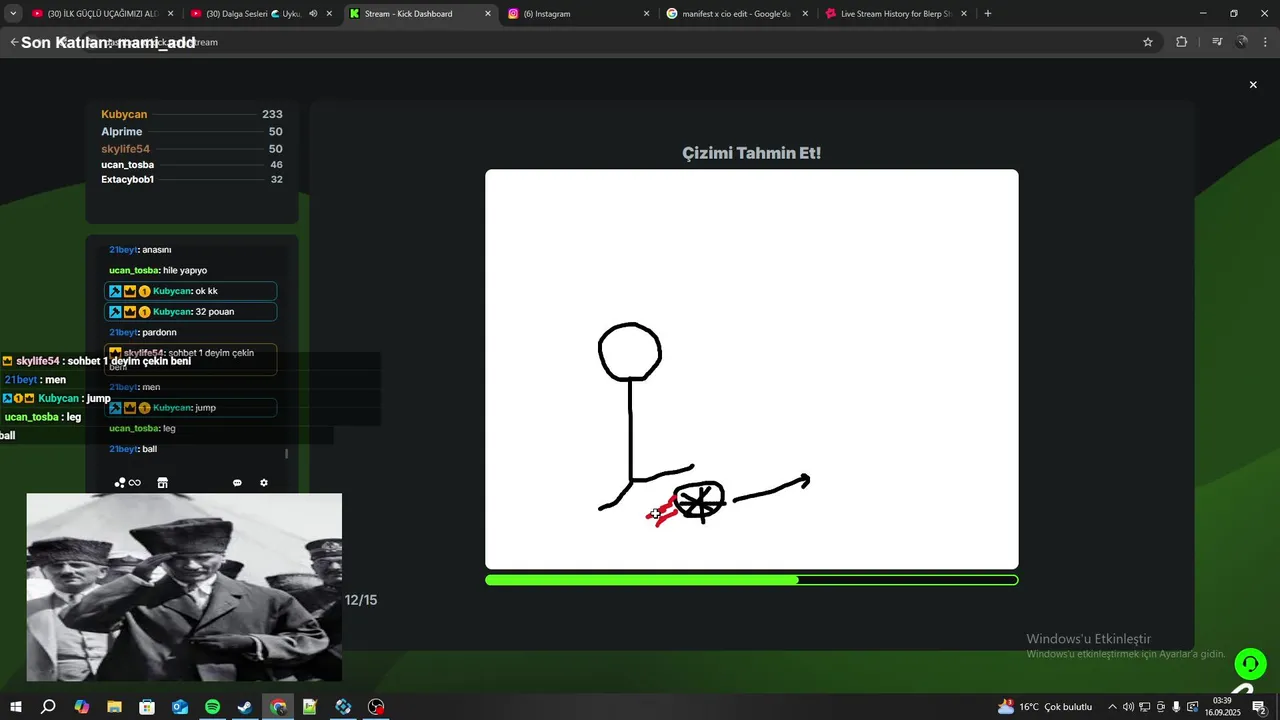Close the drawing game overlay with X

click(1253, 85)
